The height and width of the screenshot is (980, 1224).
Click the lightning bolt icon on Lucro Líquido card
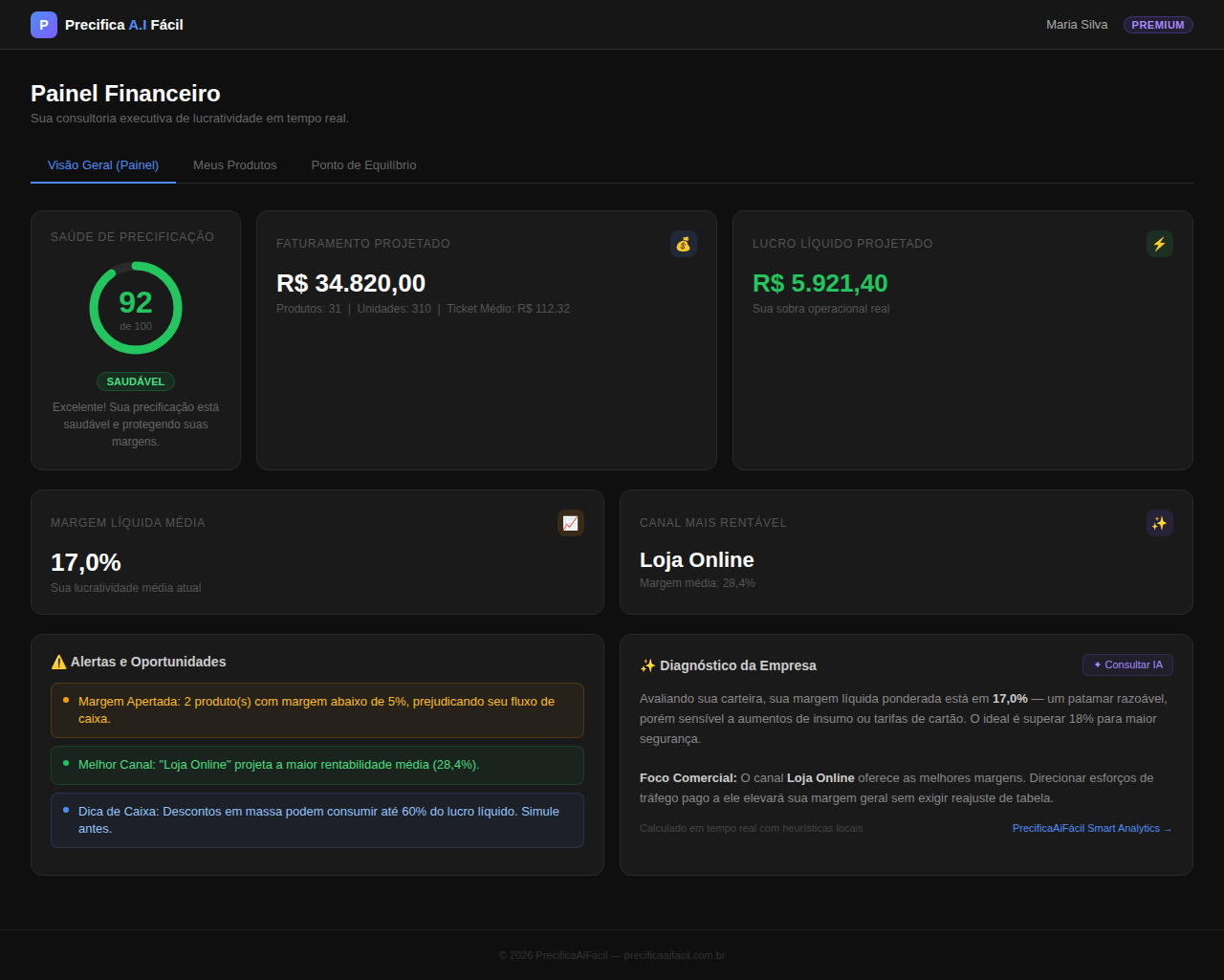coord(1160,244)
